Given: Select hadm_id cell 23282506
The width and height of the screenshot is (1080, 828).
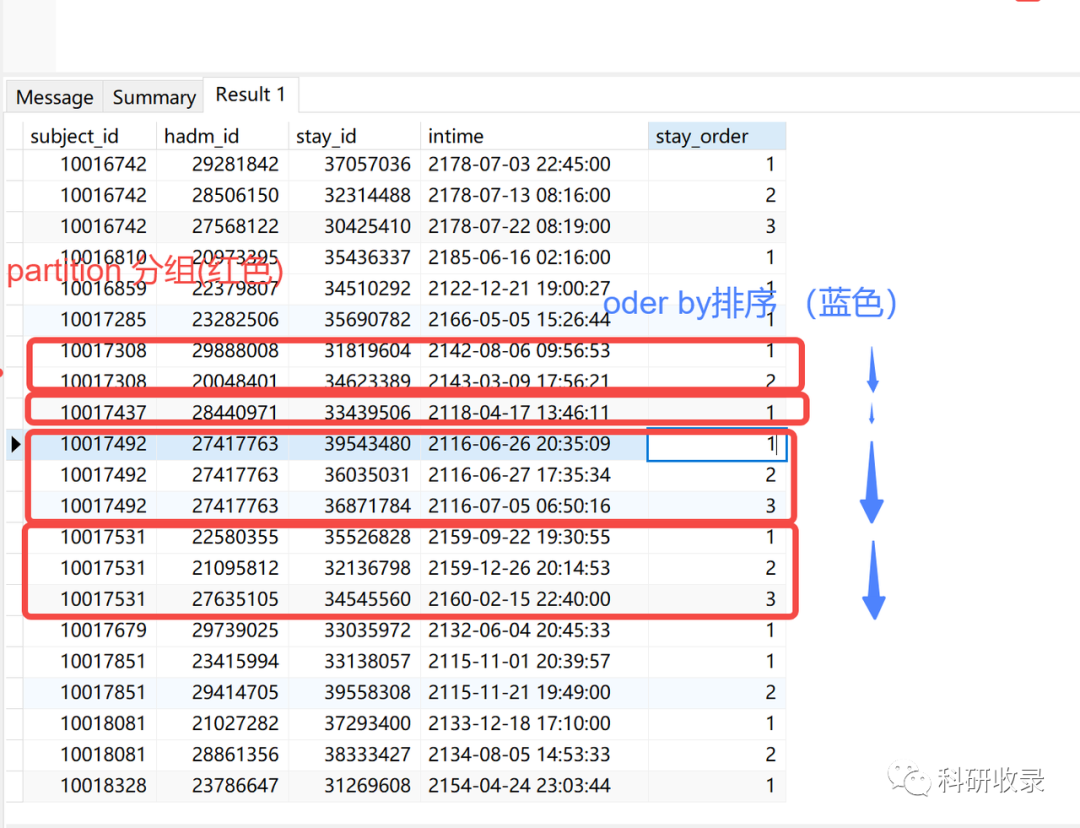Looking at the screenshot, I should click(222, 320).
